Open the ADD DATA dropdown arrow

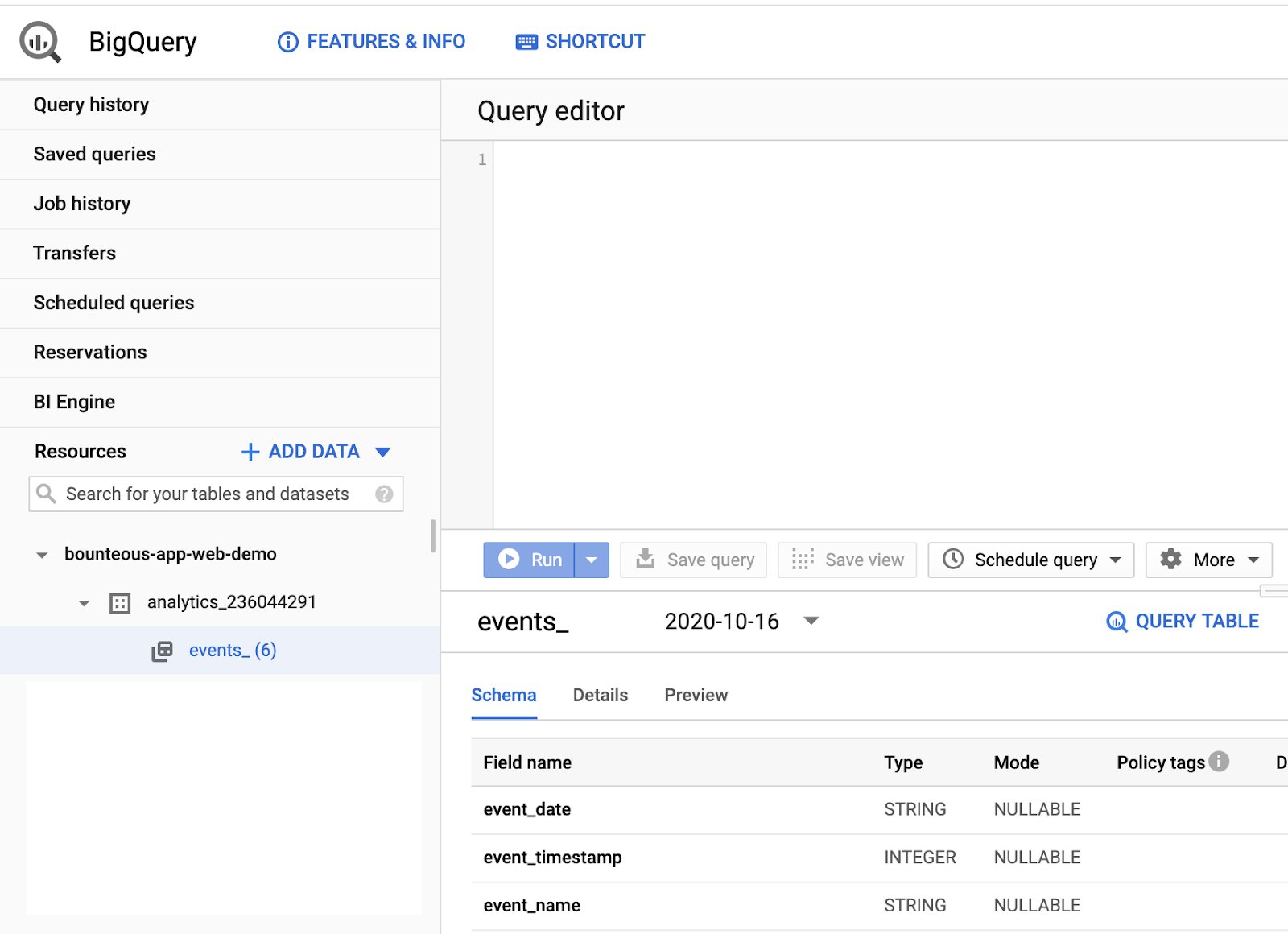383,452
